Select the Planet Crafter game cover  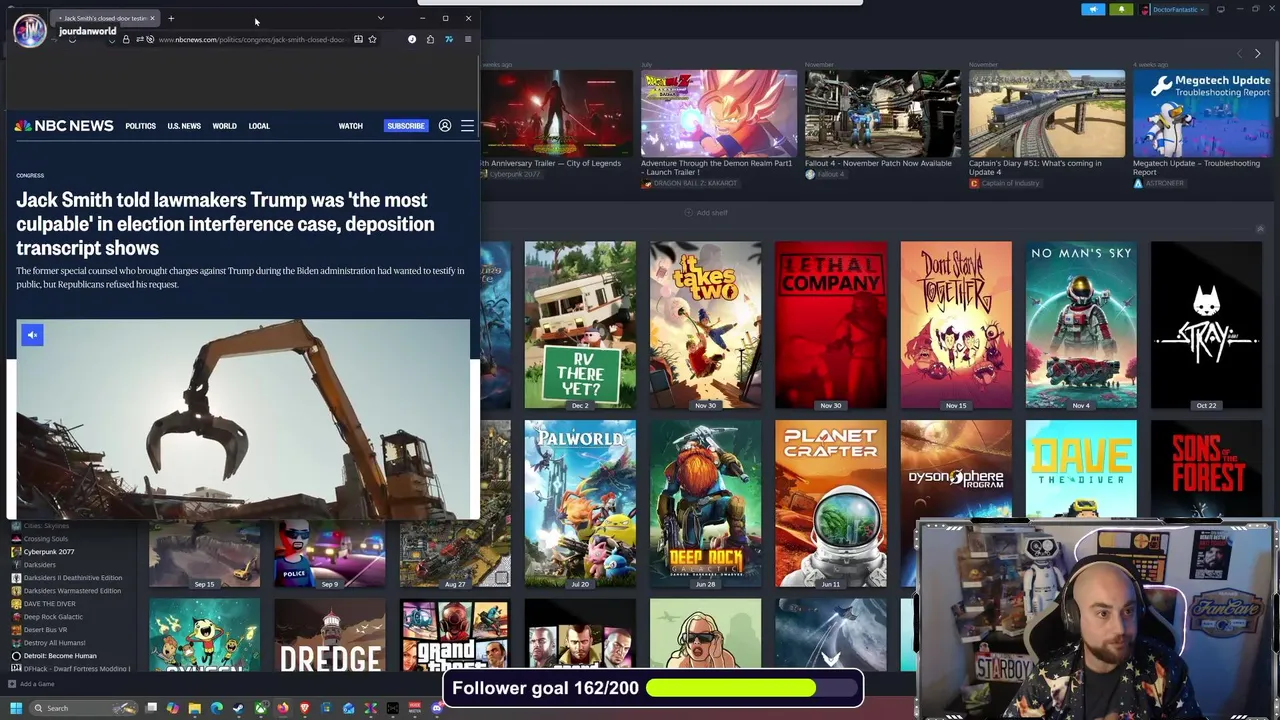[x=830, y=503]
